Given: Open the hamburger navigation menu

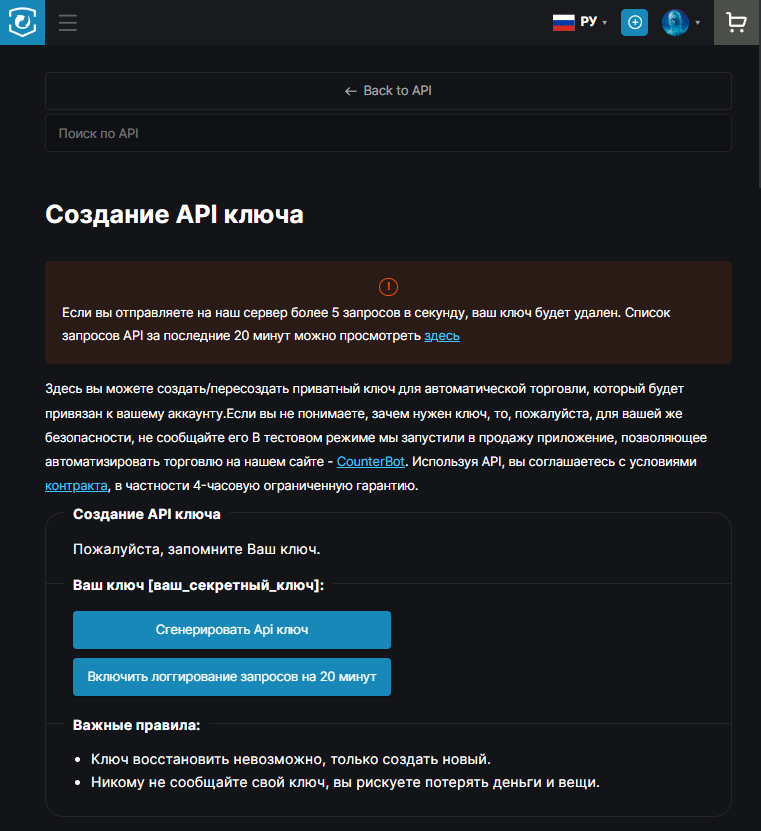Looking at the screenshot, I should [x=67, y=22].
